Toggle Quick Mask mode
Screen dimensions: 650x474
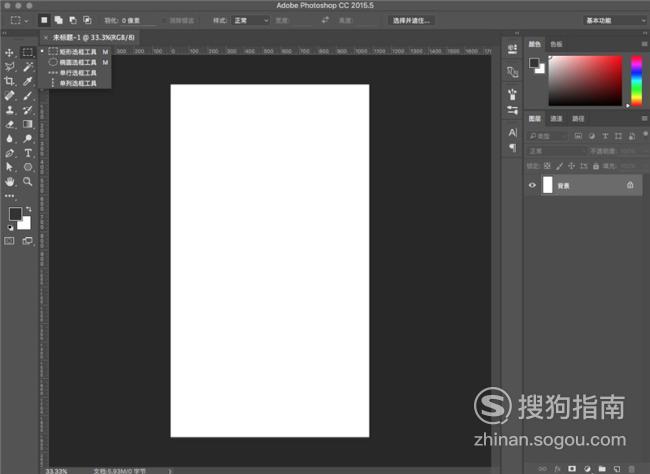point(9,241)
